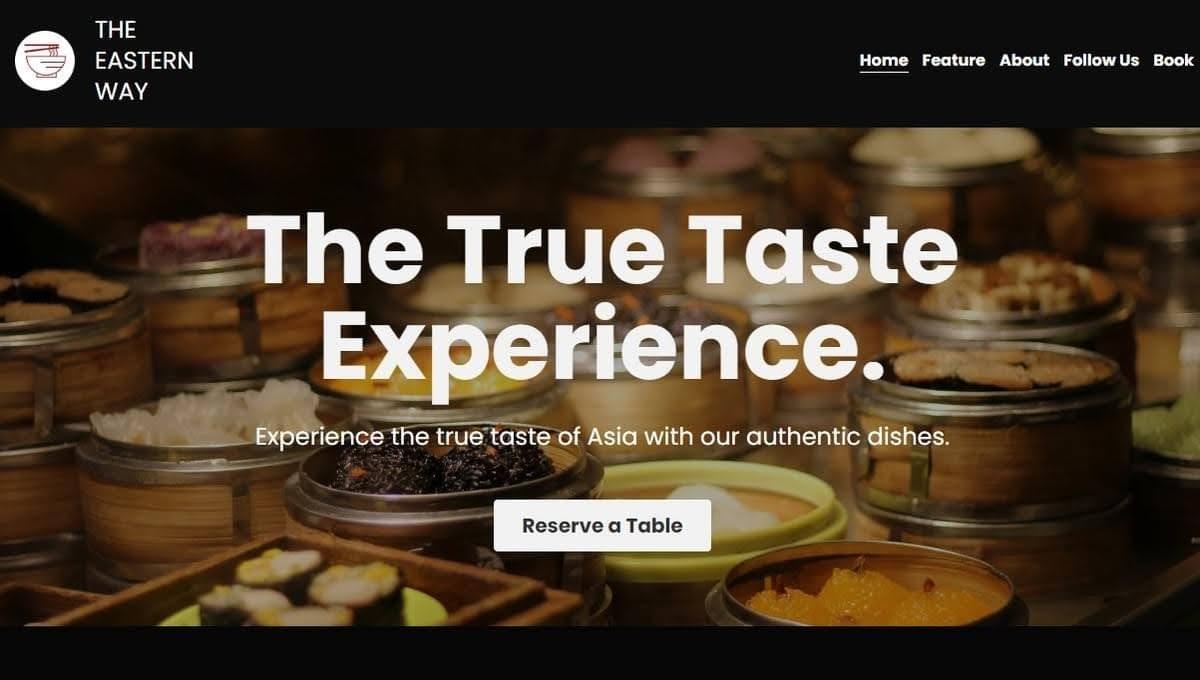Click the green food item at right edge
Image resolution: width=1200 pixels, height=680 pixels.
click(x=1166, y=432)
